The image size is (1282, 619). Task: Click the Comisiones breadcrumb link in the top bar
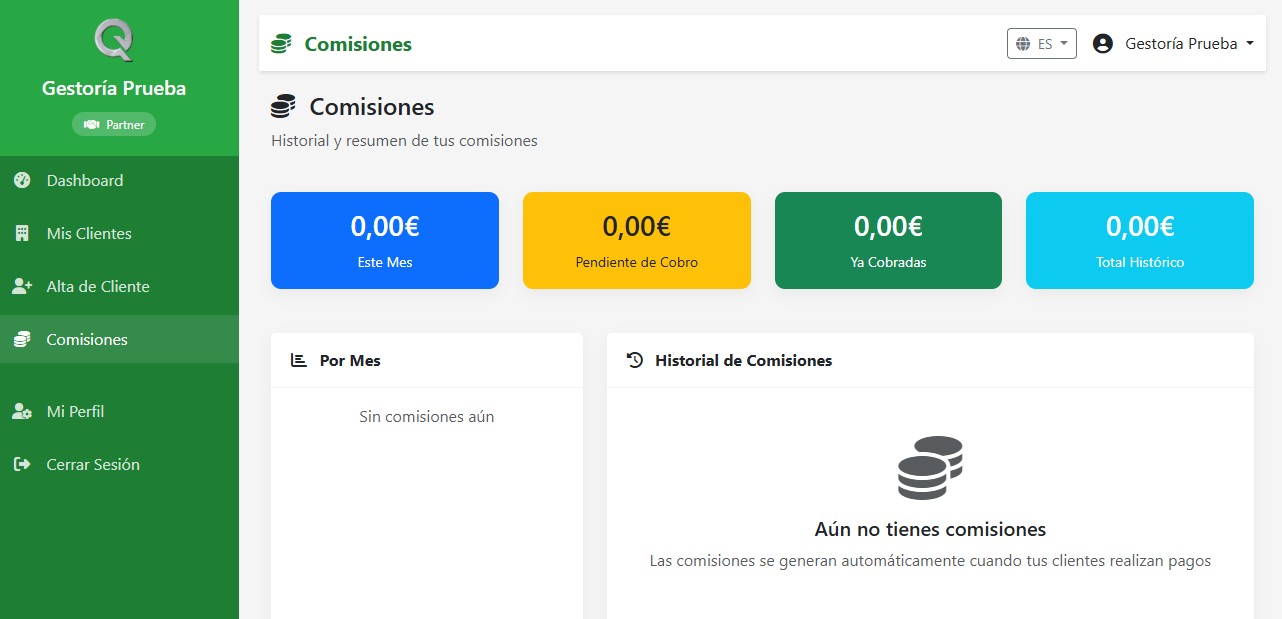(356, 44)
